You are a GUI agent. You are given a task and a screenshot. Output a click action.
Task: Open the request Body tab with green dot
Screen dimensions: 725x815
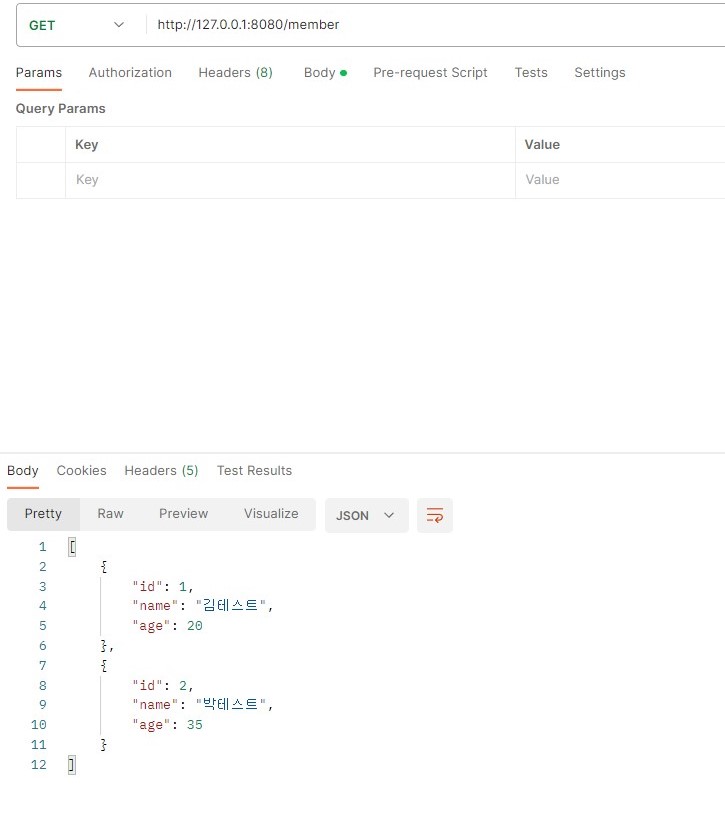(x=324, y=73)
